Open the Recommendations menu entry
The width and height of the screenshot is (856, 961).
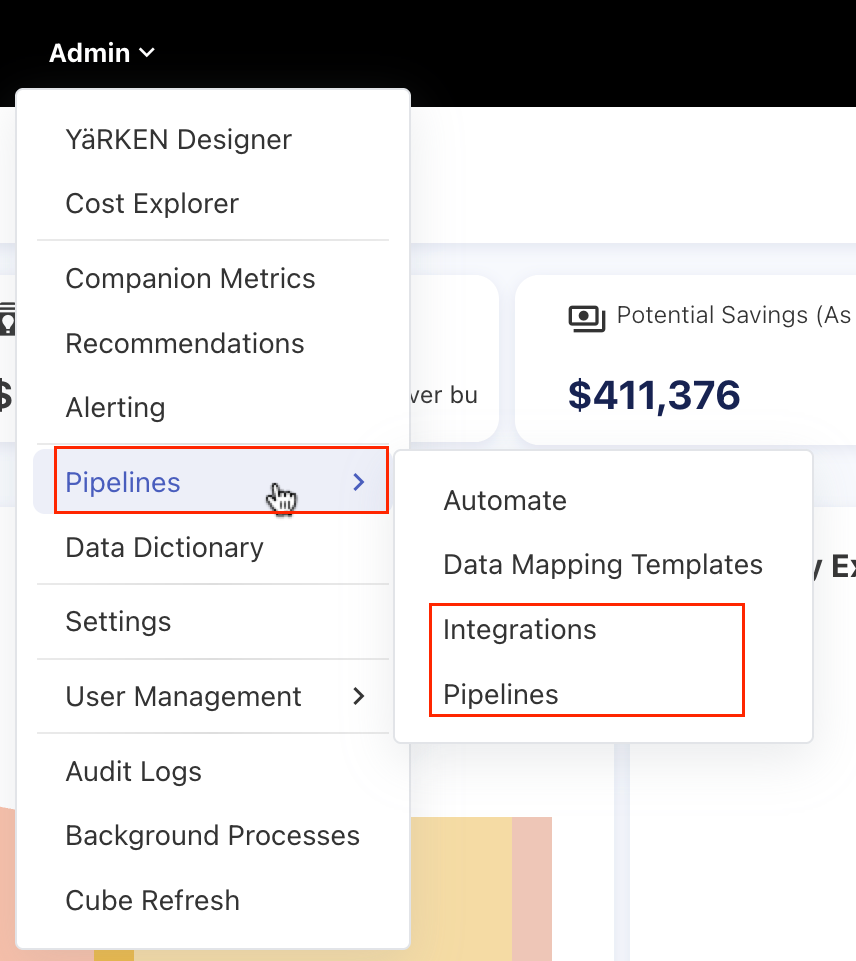[184, 343]
